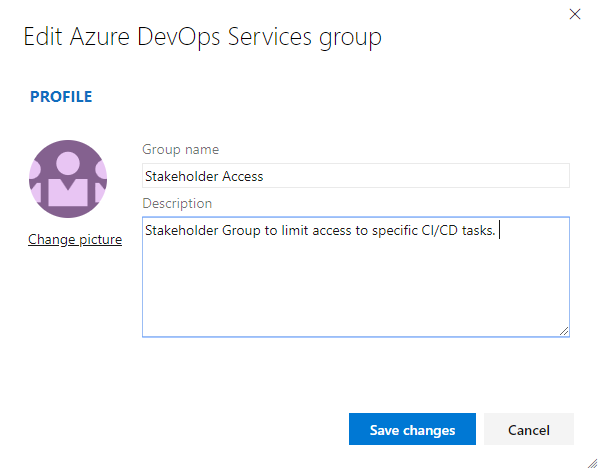Click the Description box resize handle

564,331
